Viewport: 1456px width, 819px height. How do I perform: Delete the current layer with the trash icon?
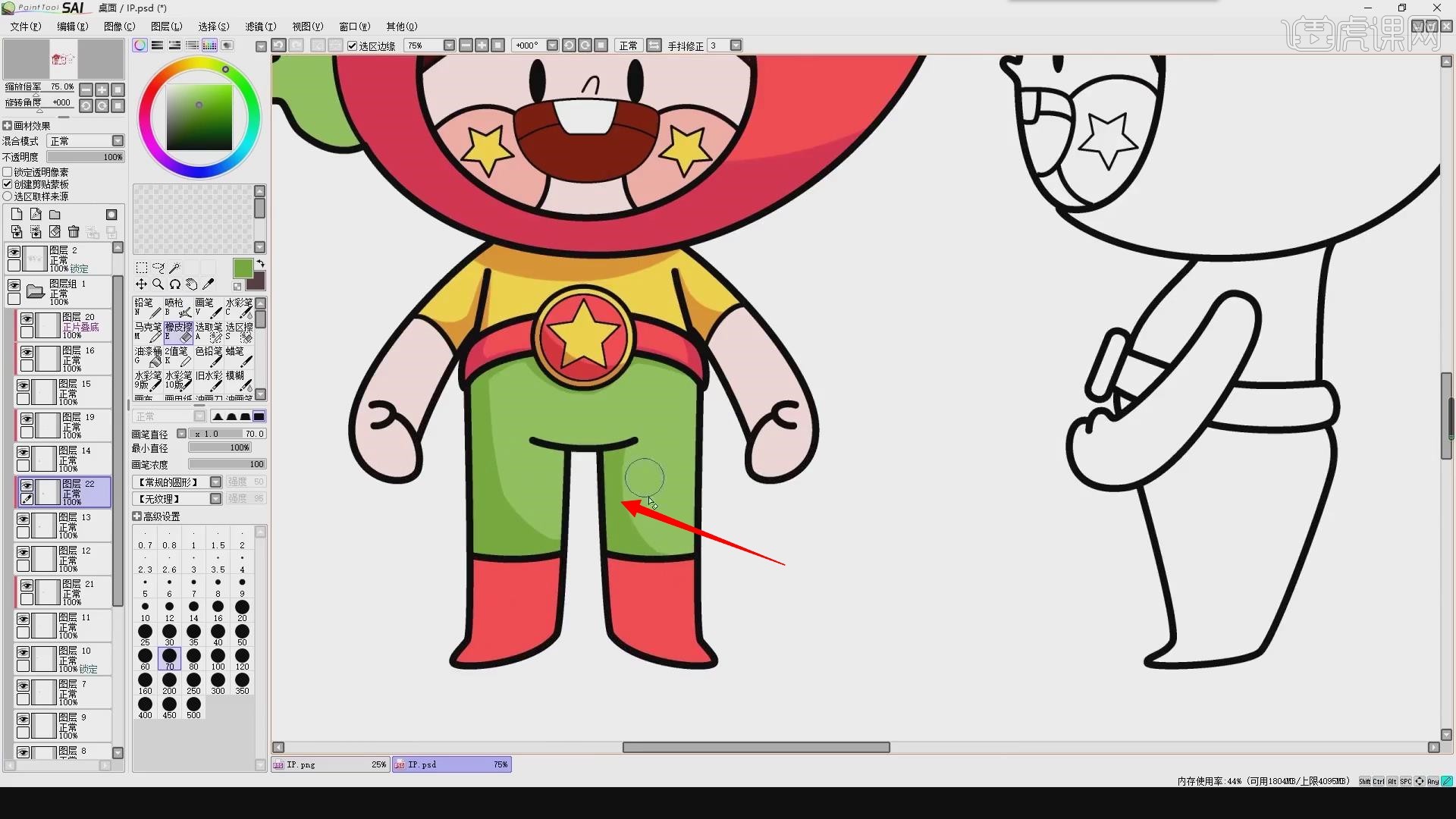point(74,231)
